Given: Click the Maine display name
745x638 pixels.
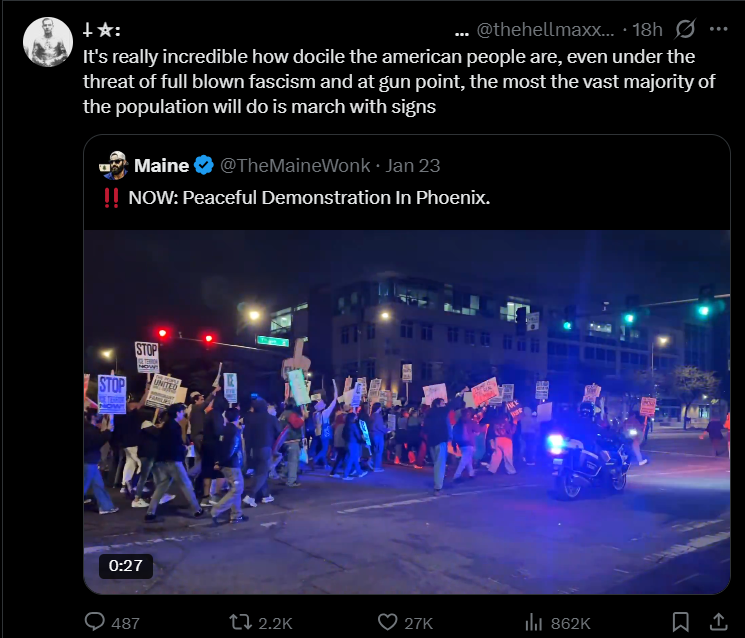Looking at the screenshot, I should click(x=162, y=166).
